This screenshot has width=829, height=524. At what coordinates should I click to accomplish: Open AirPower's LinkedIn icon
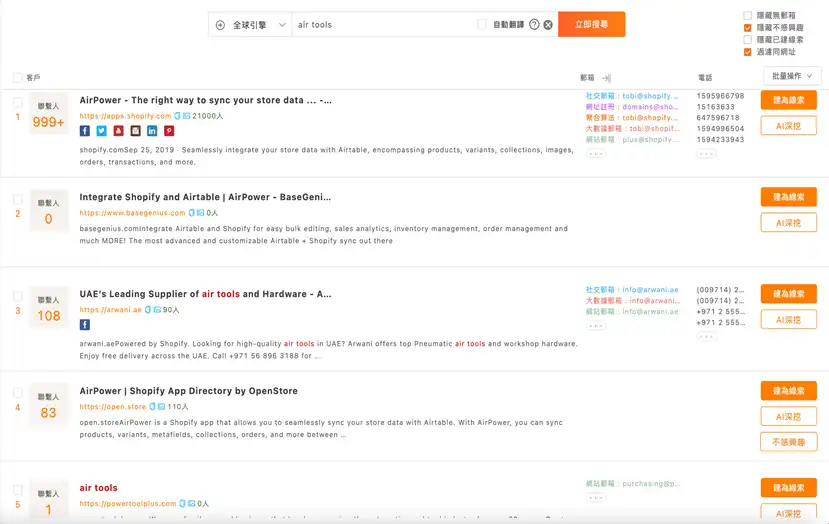(152, 131)
